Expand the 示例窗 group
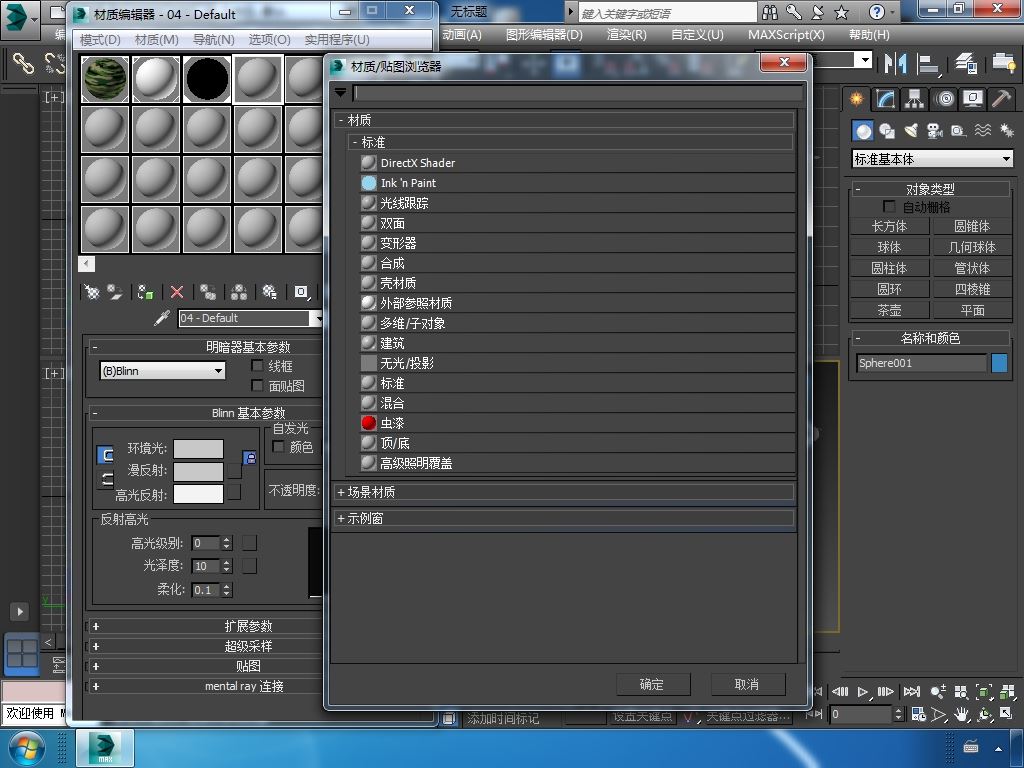The image size is (1024, 768). pyautogui.click(x=341, y=519)
